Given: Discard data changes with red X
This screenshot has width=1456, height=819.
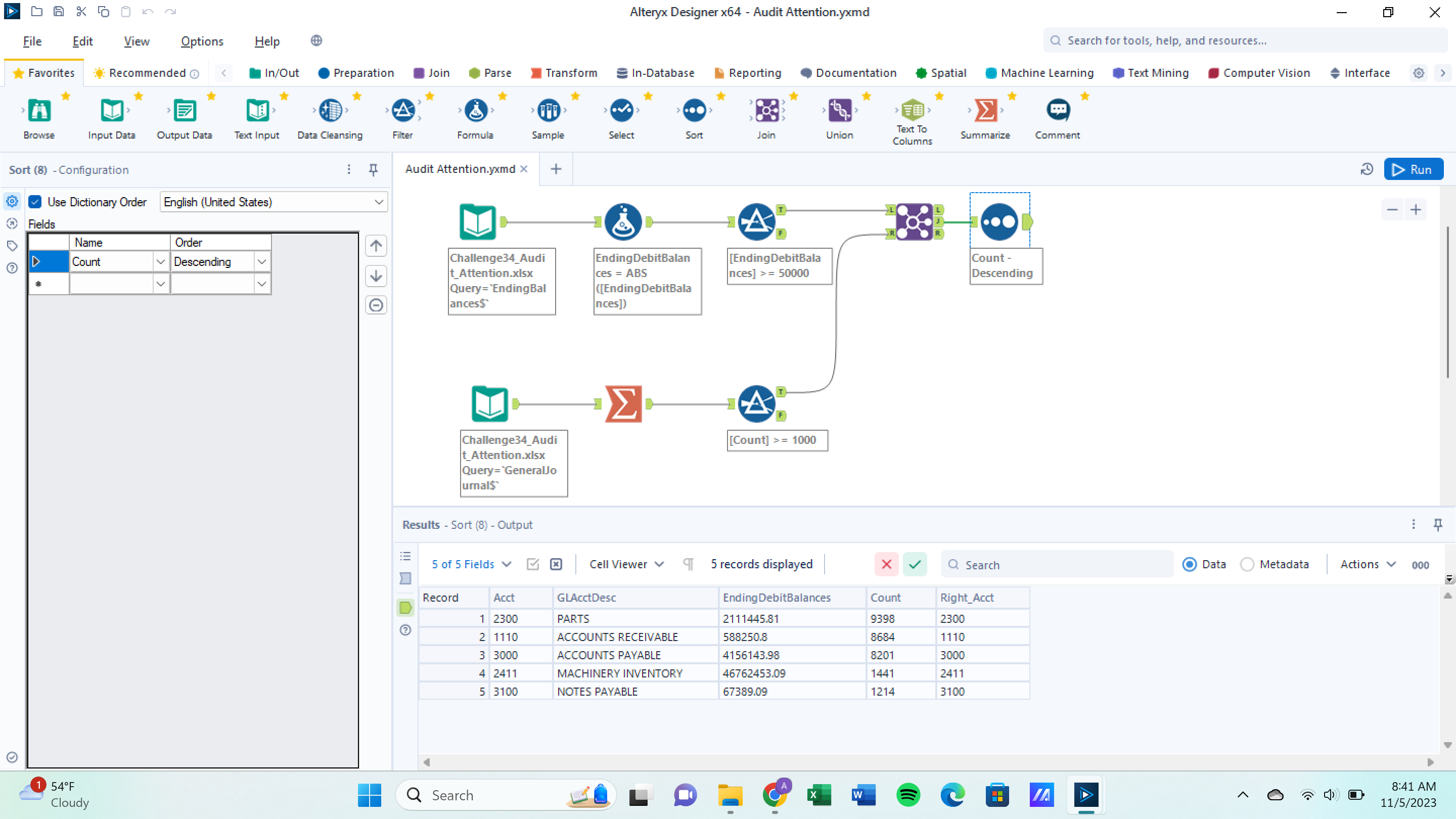Looking at the screenshot, I should [886, 564].
